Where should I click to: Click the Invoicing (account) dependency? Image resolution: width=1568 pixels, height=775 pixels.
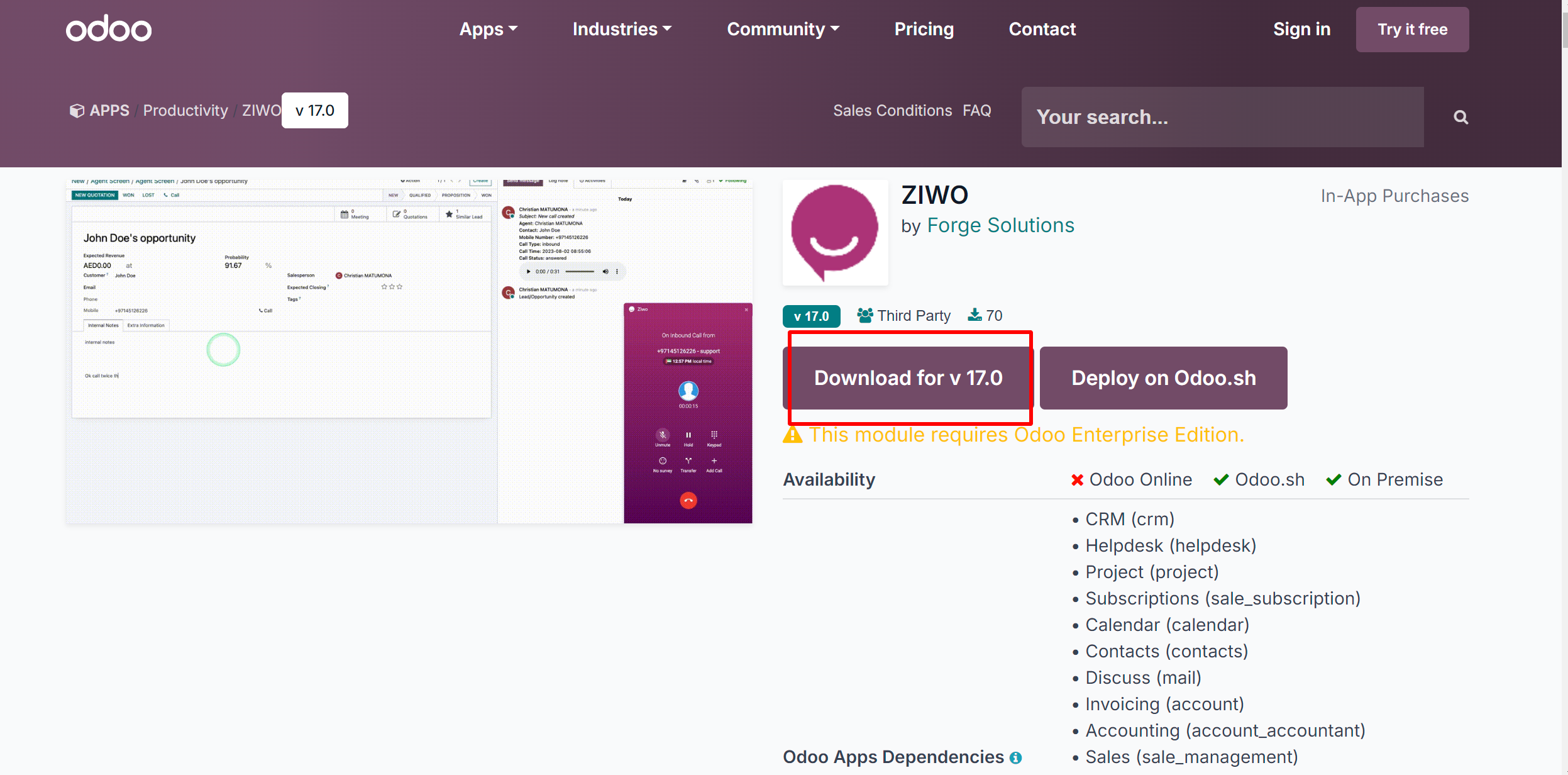click(x=1164, y=704)
